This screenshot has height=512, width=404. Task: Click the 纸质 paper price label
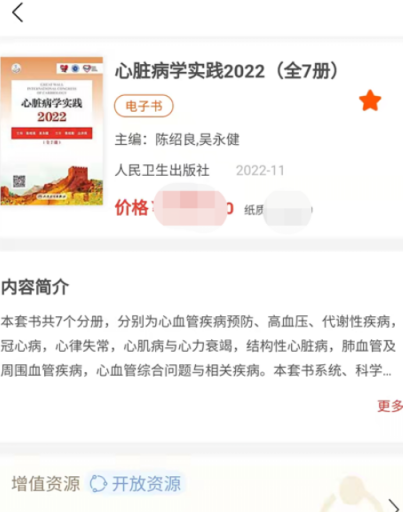[254, 210]
